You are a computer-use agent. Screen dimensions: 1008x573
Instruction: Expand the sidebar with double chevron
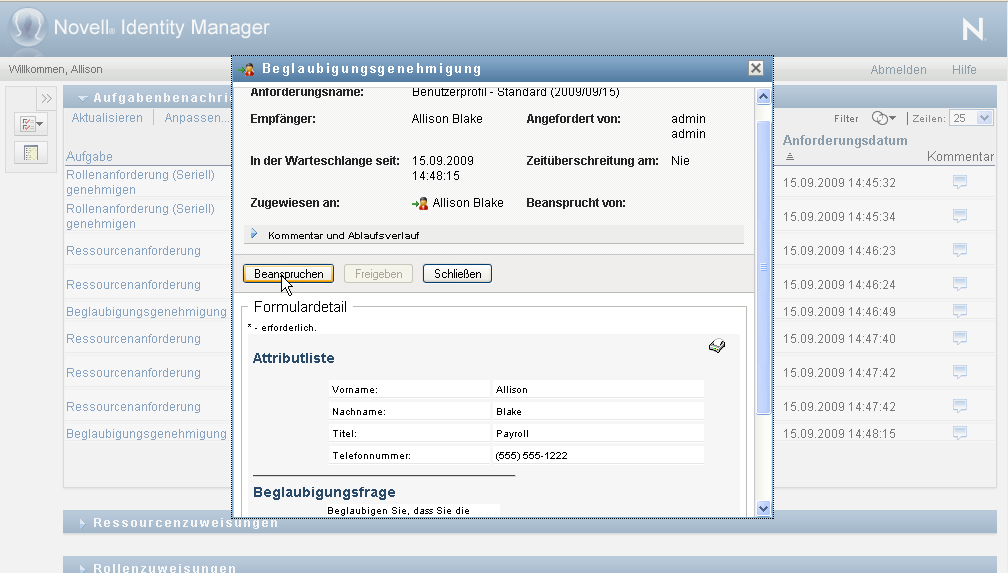(47, 98)
